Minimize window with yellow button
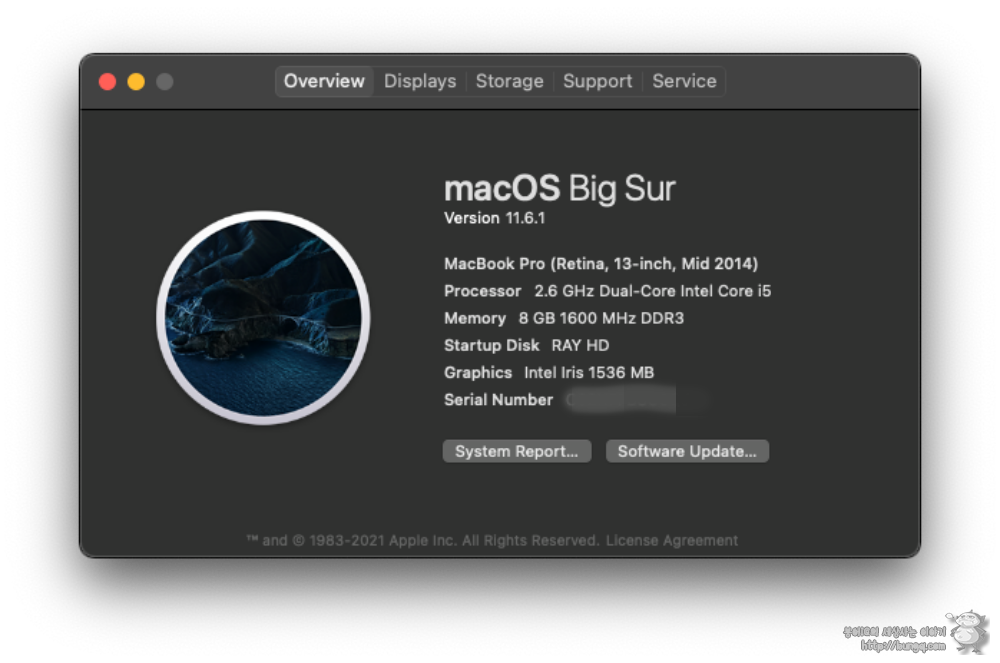Viewport: 1000px width, 663px height. pos(136,82)
